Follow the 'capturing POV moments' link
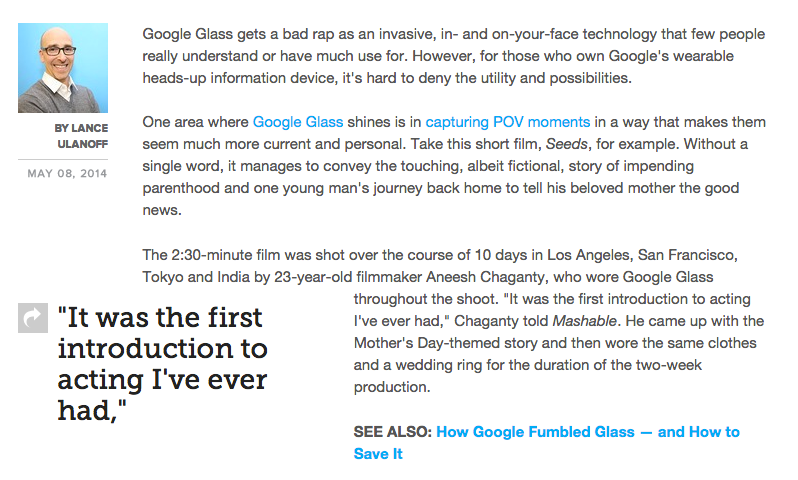This screenshot has width=798, height=480. (507, 122)
